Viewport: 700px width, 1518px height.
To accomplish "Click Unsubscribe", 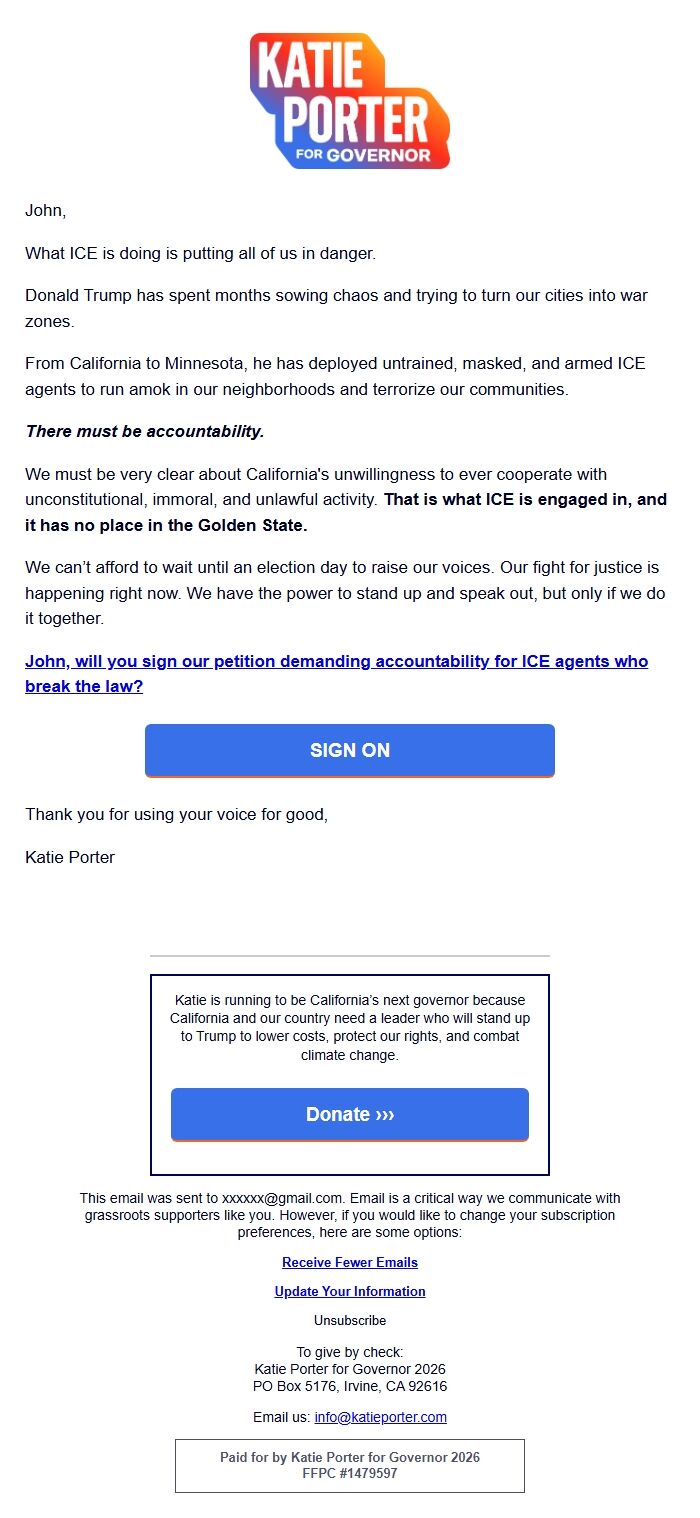I will pyautogui.click(x=349, y=1320).
